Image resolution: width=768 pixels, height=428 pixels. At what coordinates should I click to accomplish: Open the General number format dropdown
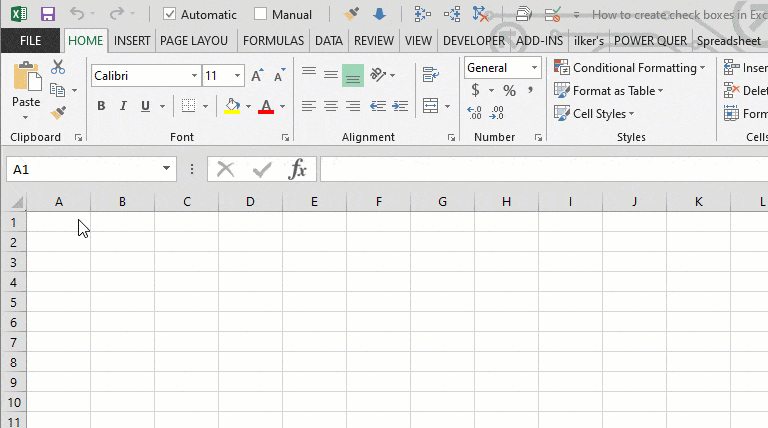point(534,68)
